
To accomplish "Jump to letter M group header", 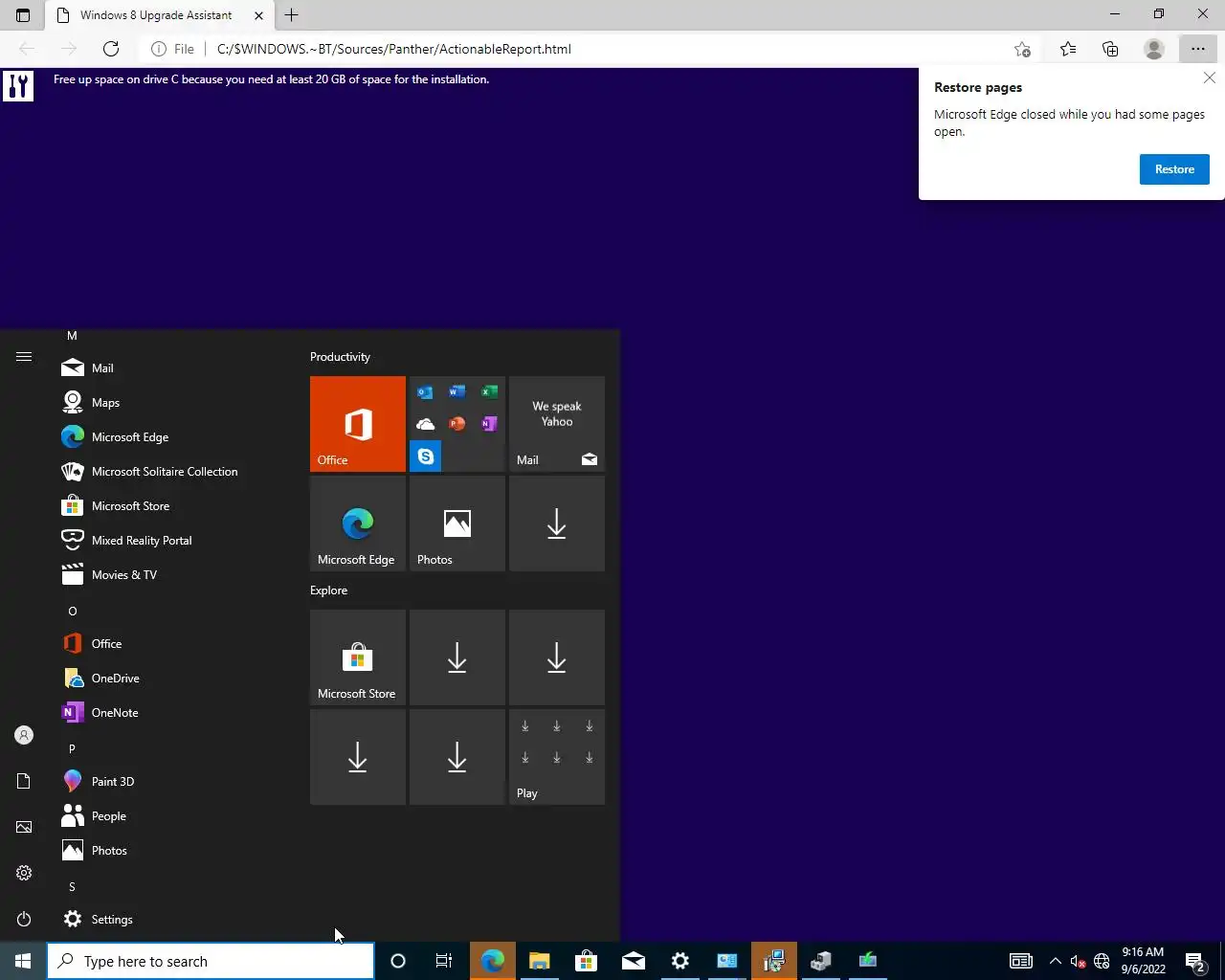I will pos(72,336).
